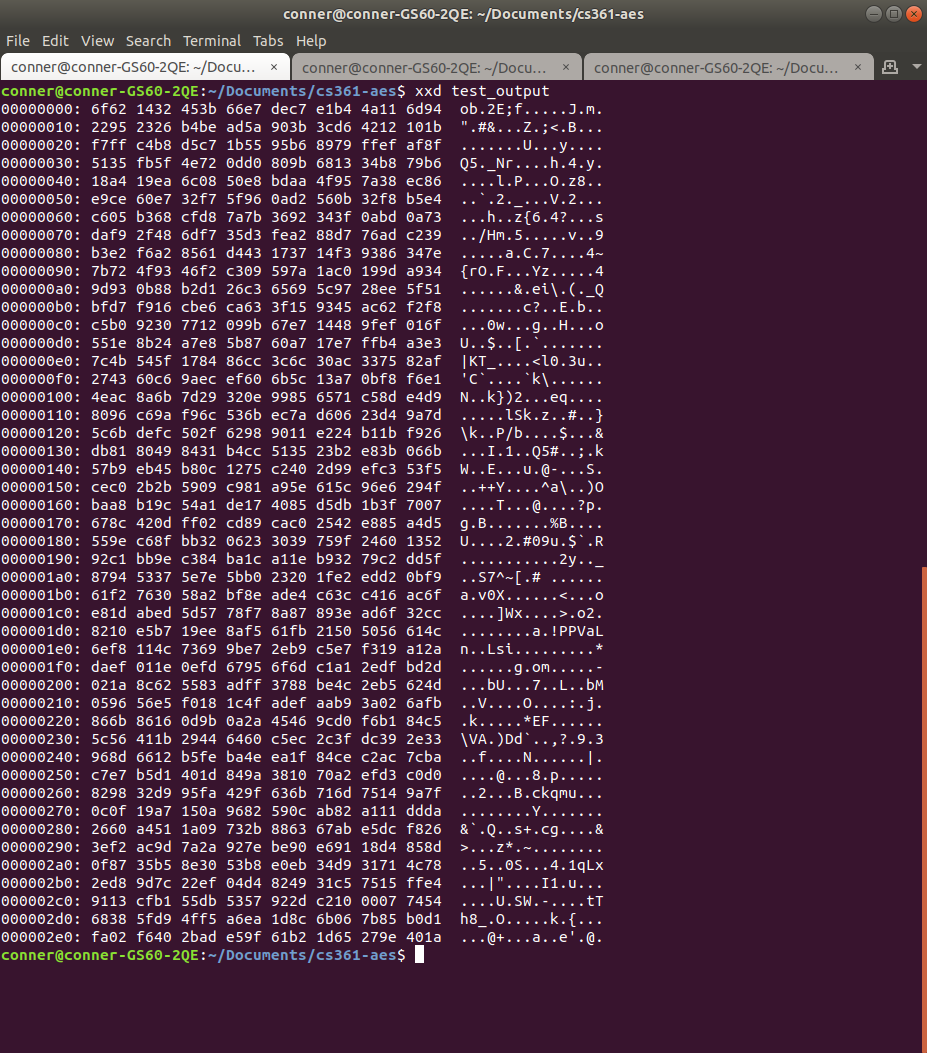Click hex word 7c4b in row 000000e0
The height and width of the screenshot is (1053, 927).
click(109, 361)
